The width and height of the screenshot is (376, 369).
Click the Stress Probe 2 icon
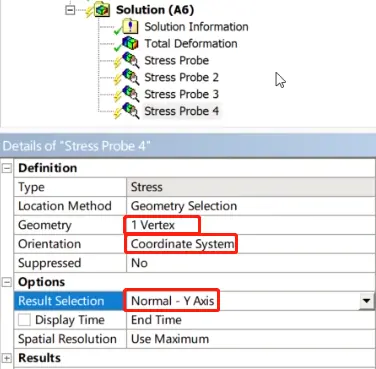(x=130, y=77)
